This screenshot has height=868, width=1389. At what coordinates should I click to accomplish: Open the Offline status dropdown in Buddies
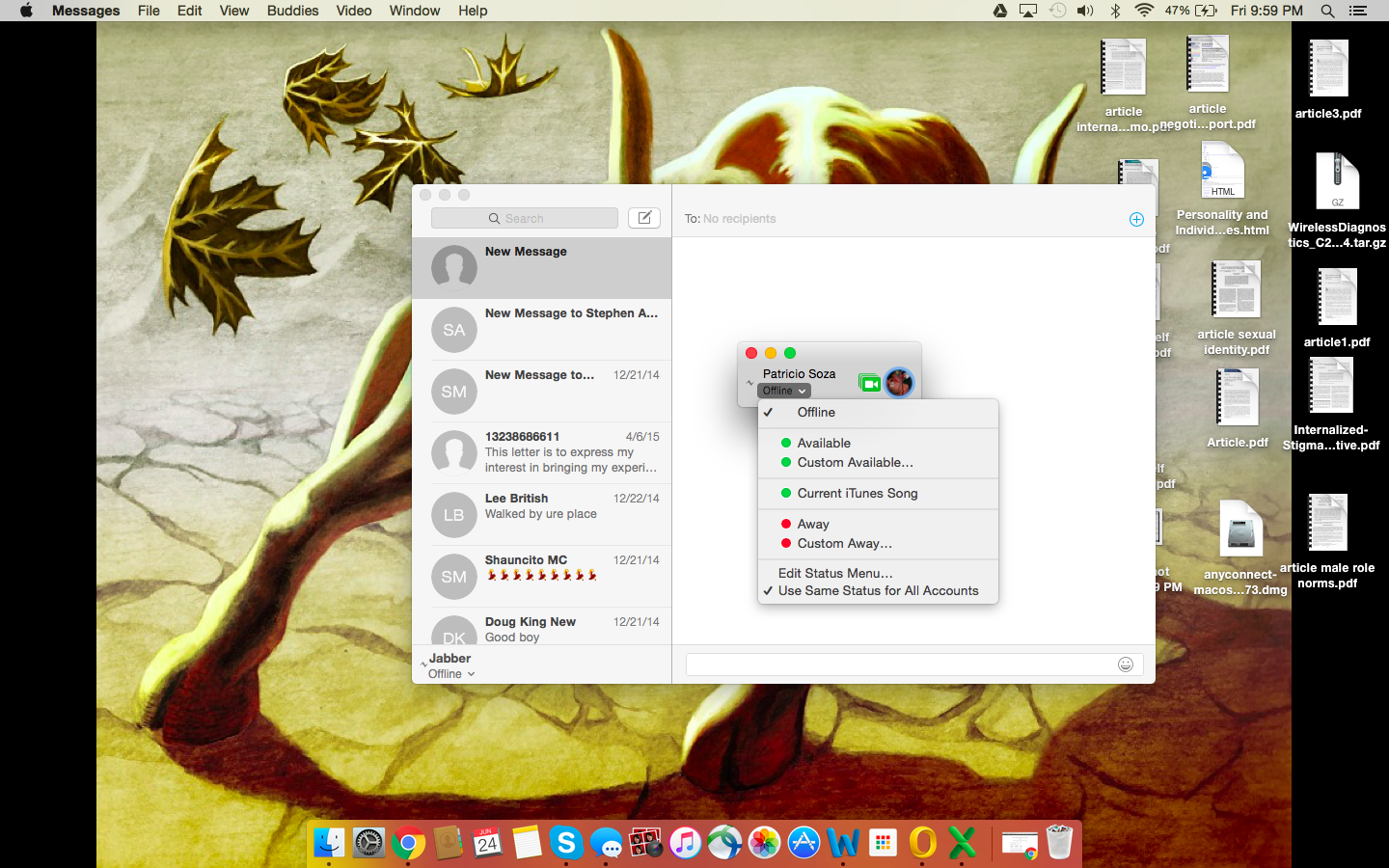[x=783, y=391]
